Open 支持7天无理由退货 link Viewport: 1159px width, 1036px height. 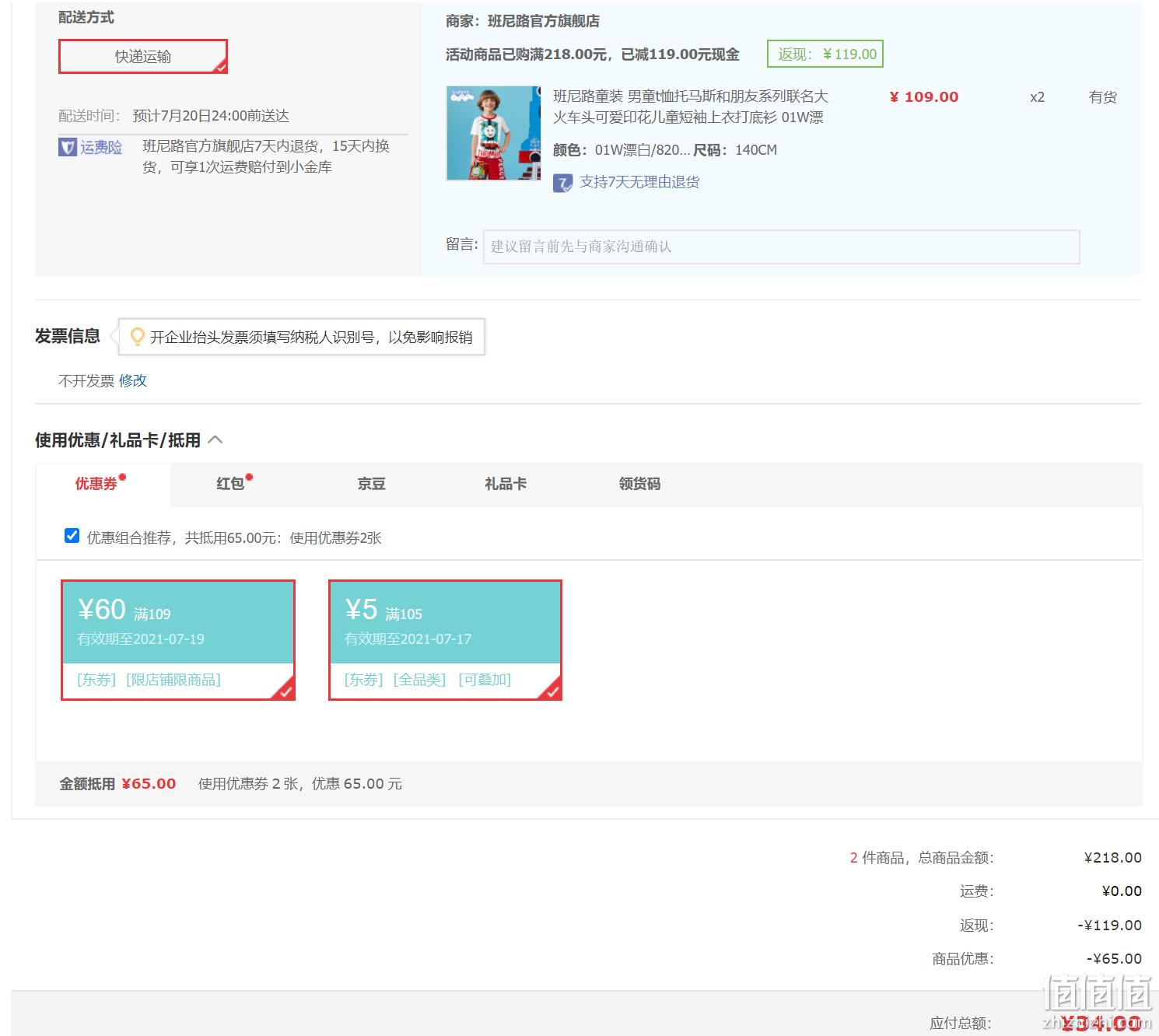tap(639, 182)
